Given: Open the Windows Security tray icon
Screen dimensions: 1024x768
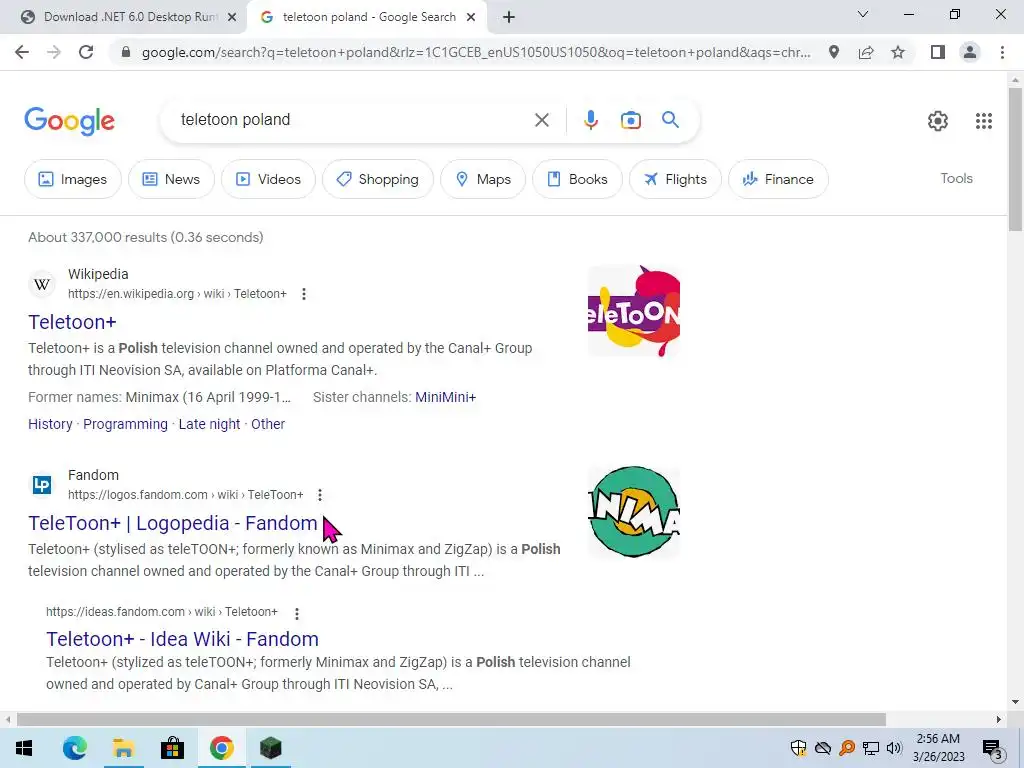Looking at the screenshot, I should (798, 748).
